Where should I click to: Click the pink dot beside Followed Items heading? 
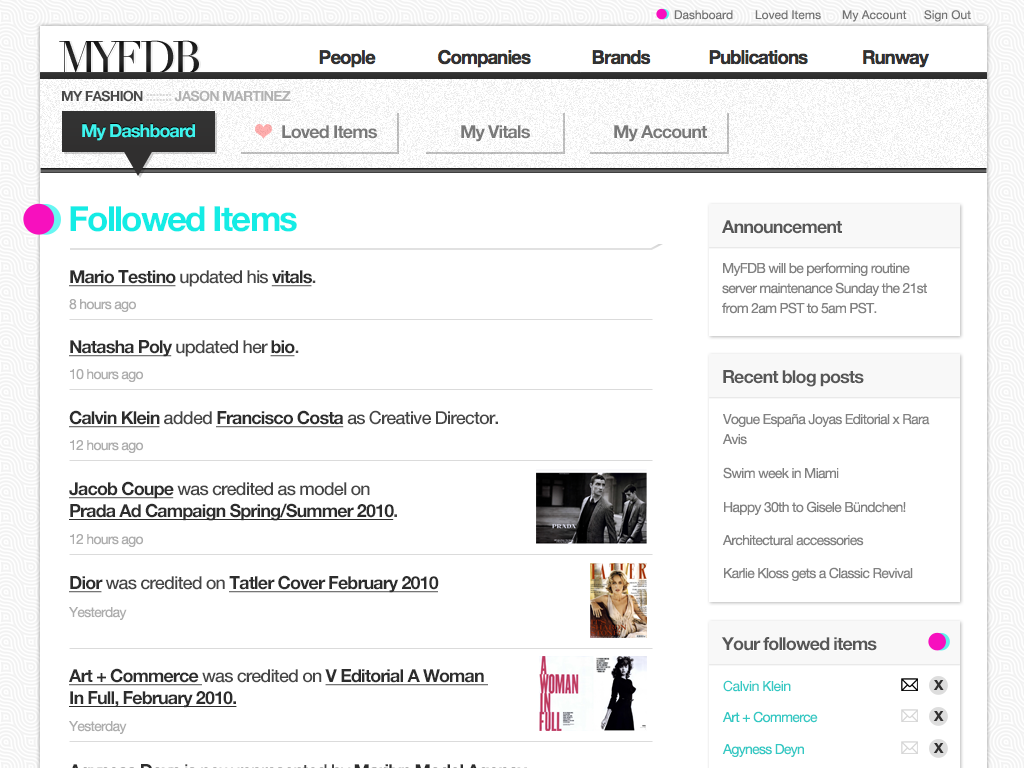click(x=40, y=219)
